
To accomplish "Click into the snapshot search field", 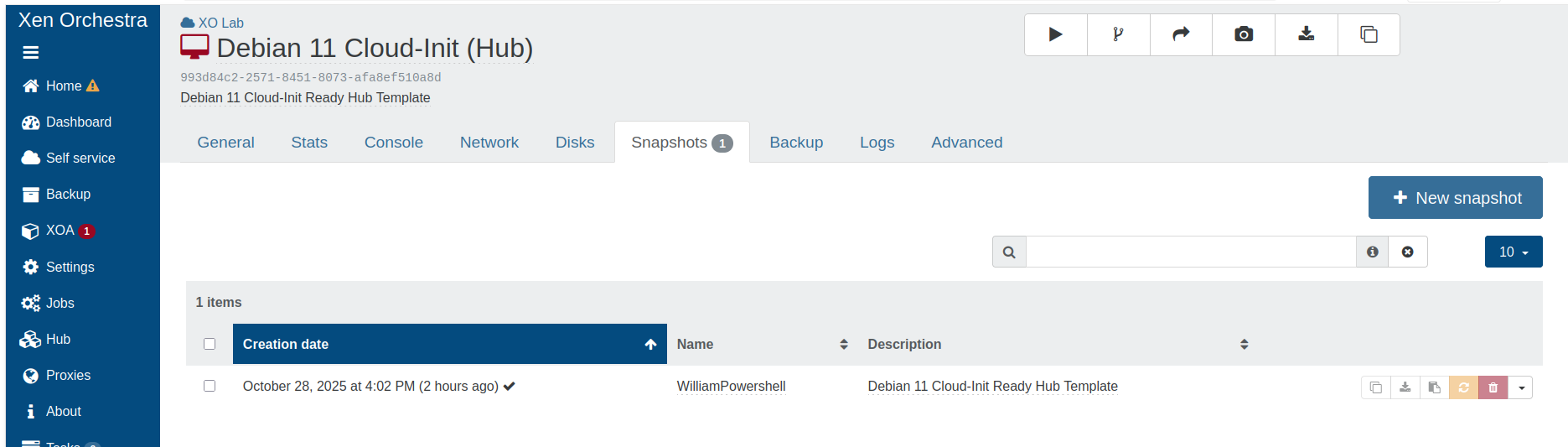I will pos(1190,252).
